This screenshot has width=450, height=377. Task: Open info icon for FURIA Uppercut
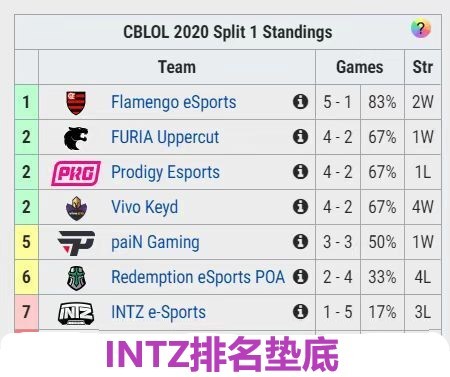tap(300, 137)
